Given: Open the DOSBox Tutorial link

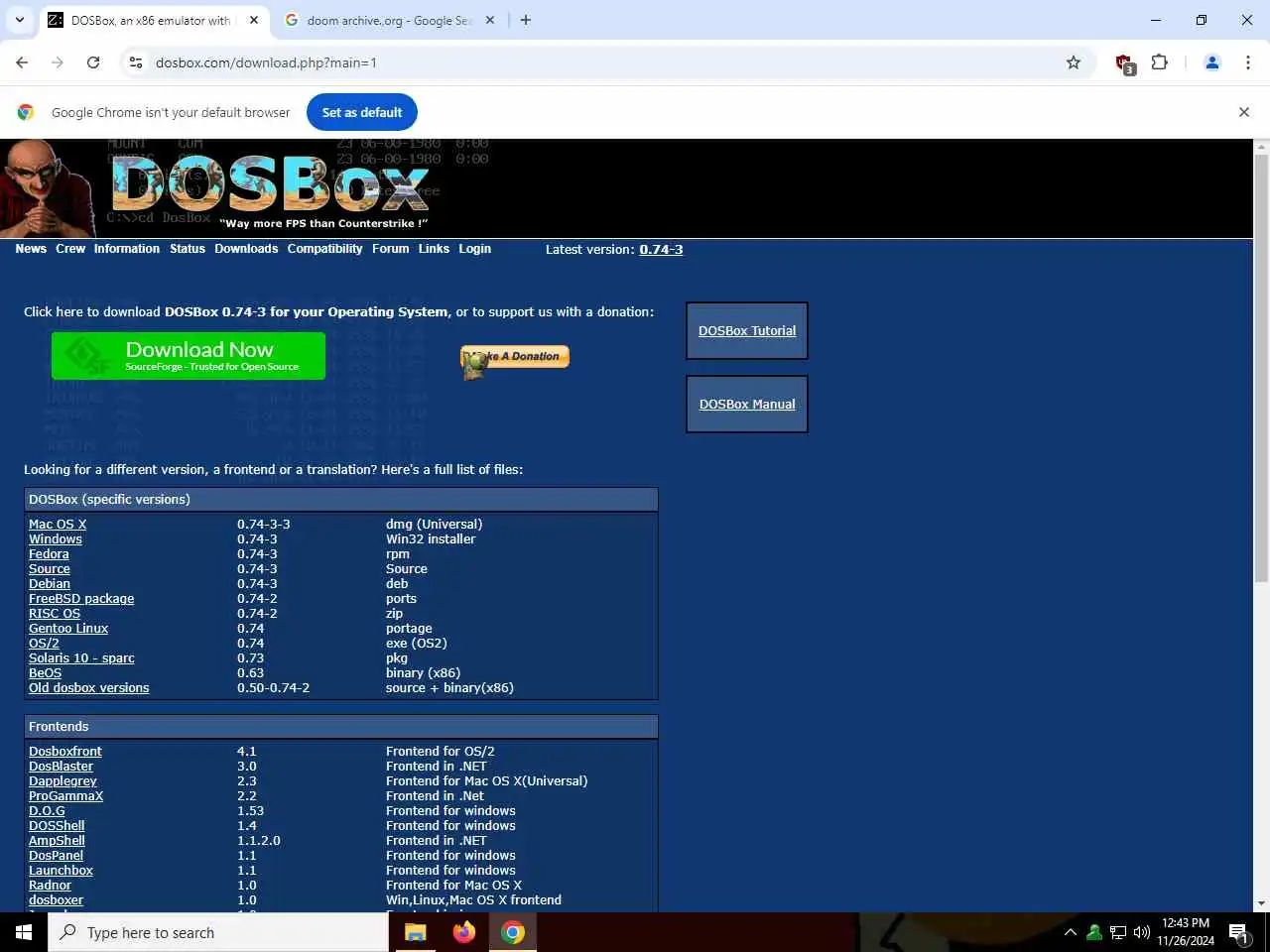Looking at the screenshot, I should pyautogui.click(x=747, y=331).
